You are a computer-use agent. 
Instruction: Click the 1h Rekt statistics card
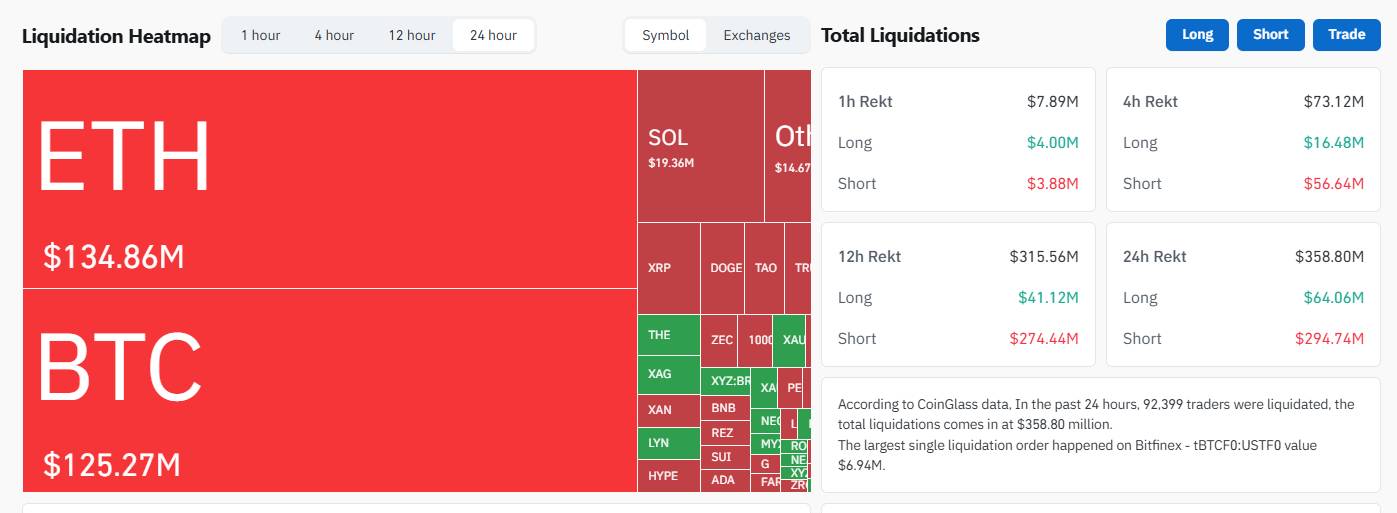point(958,141)
